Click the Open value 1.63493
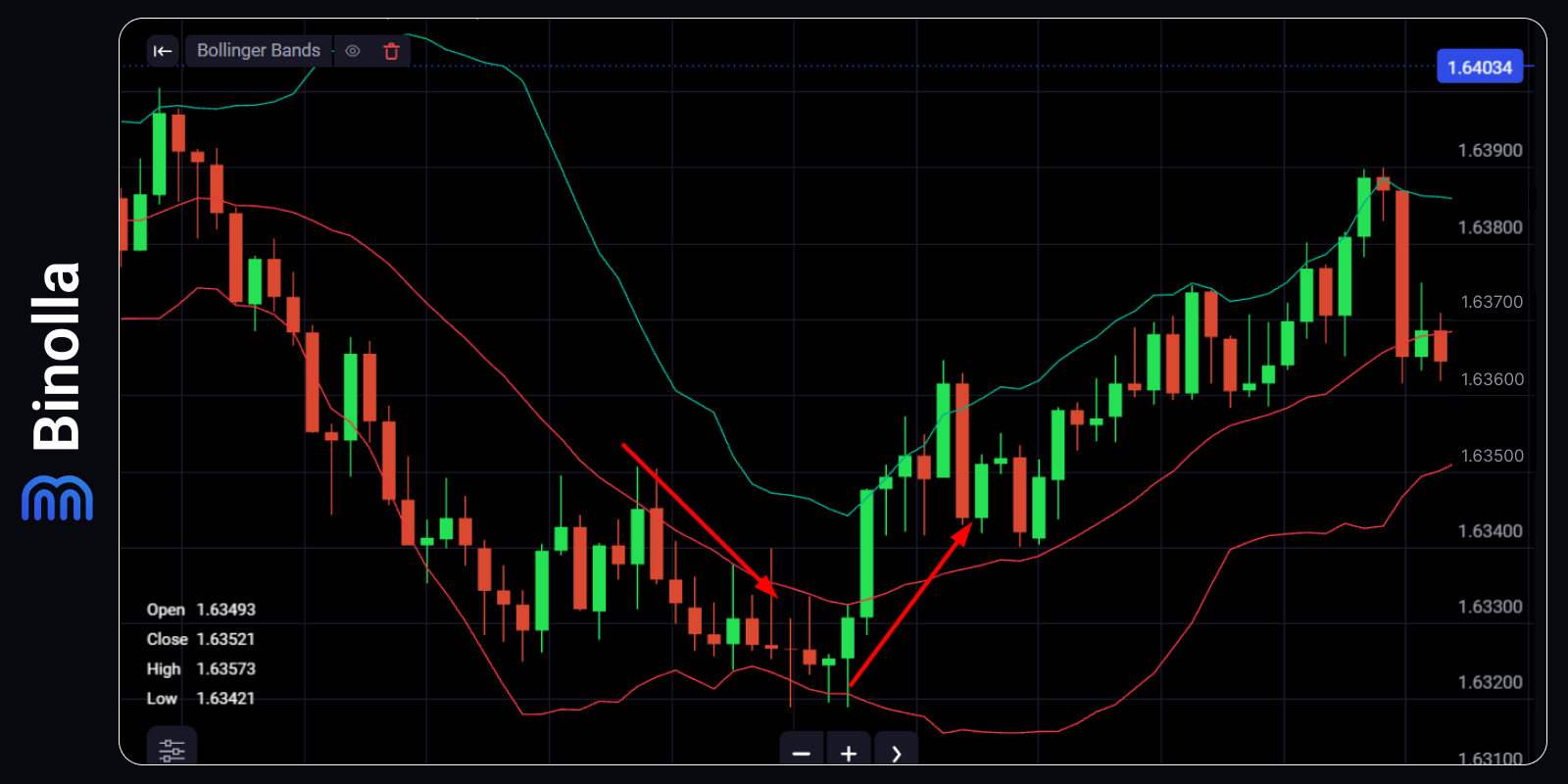1568x784 pixels. tap(226, 610)
